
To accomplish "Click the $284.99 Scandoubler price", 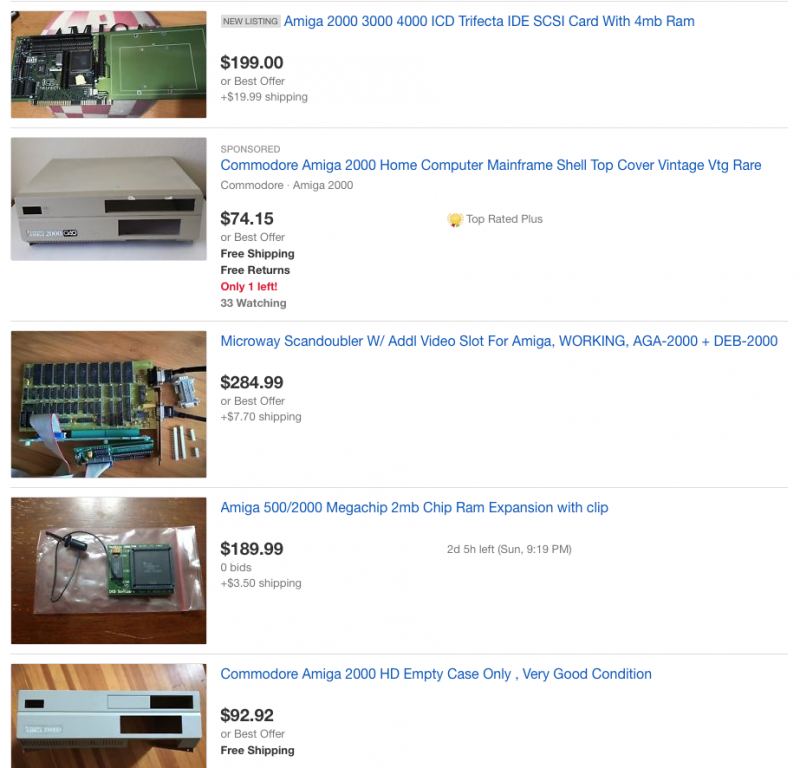I will (252, 383).
